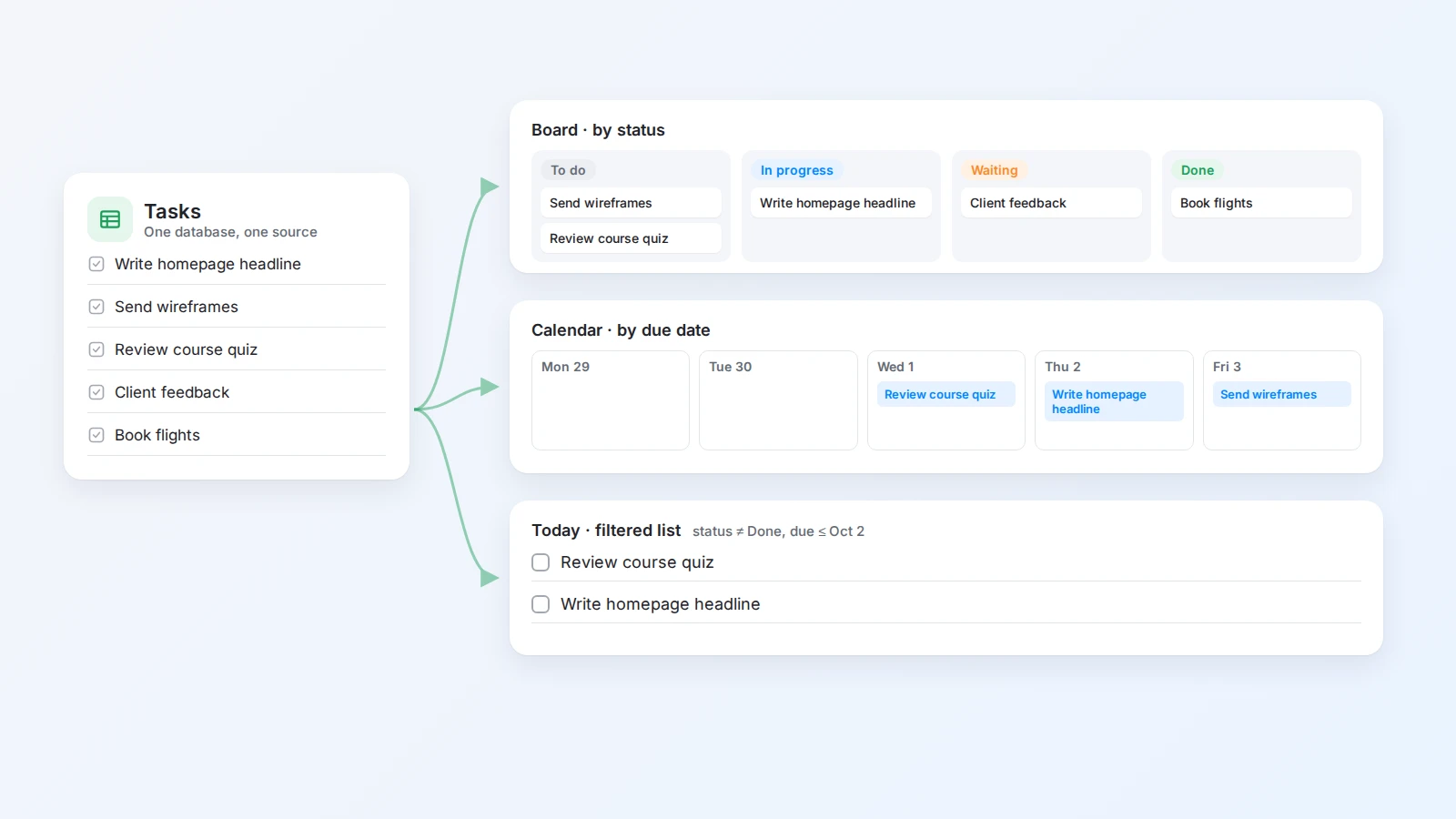Click the 'Calendar · by due date' heading
The height and width of the screenshot is (819, 1456).
pos(621,330)
